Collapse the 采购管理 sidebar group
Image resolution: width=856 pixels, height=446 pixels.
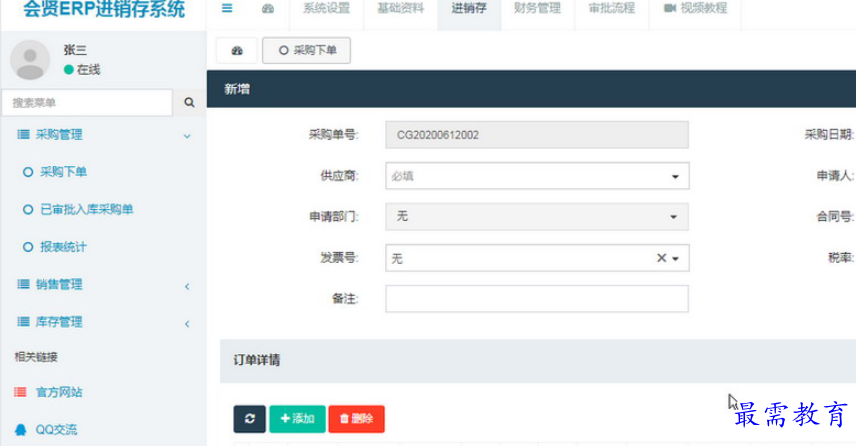click(x=104, y=135)
